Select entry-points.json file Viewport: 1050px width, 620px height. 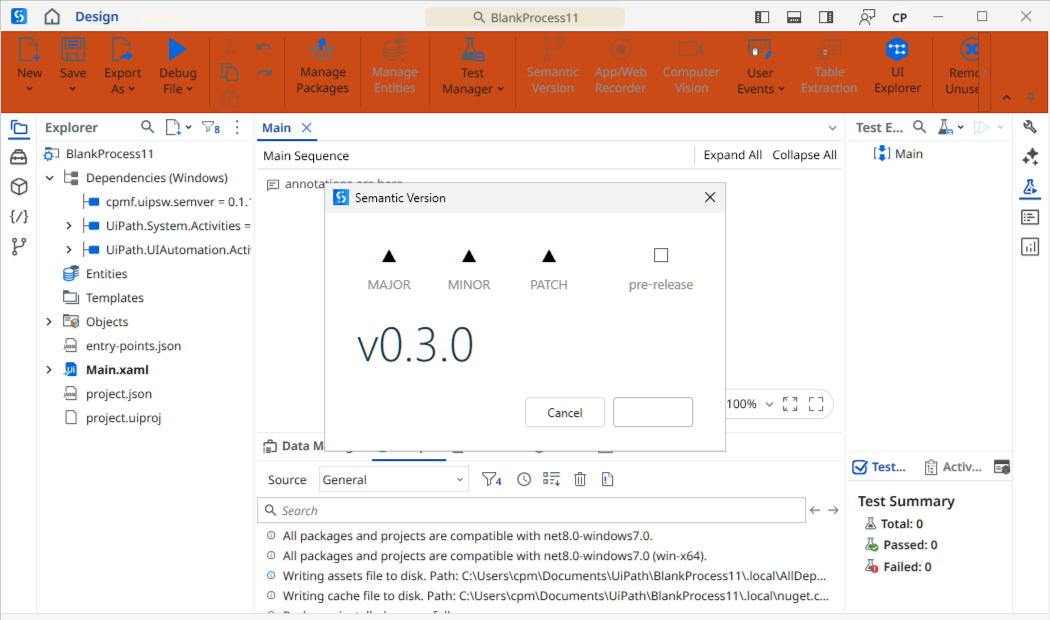133,346
